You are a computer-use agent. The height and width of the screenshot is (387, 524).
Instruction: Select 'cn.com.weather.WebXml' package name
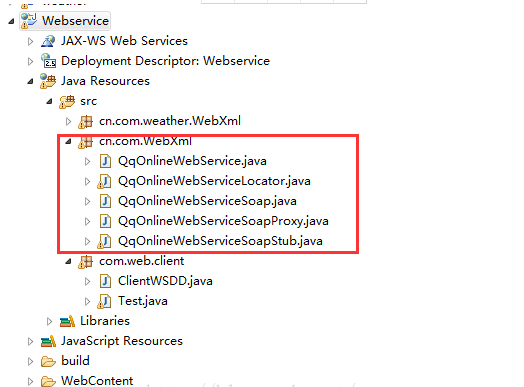[x=170, y=121]
